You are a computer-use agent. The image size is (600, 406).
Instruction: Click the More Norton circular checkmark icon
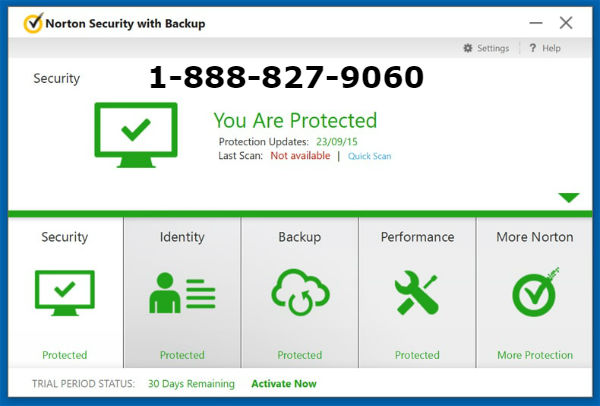point(535,292)
